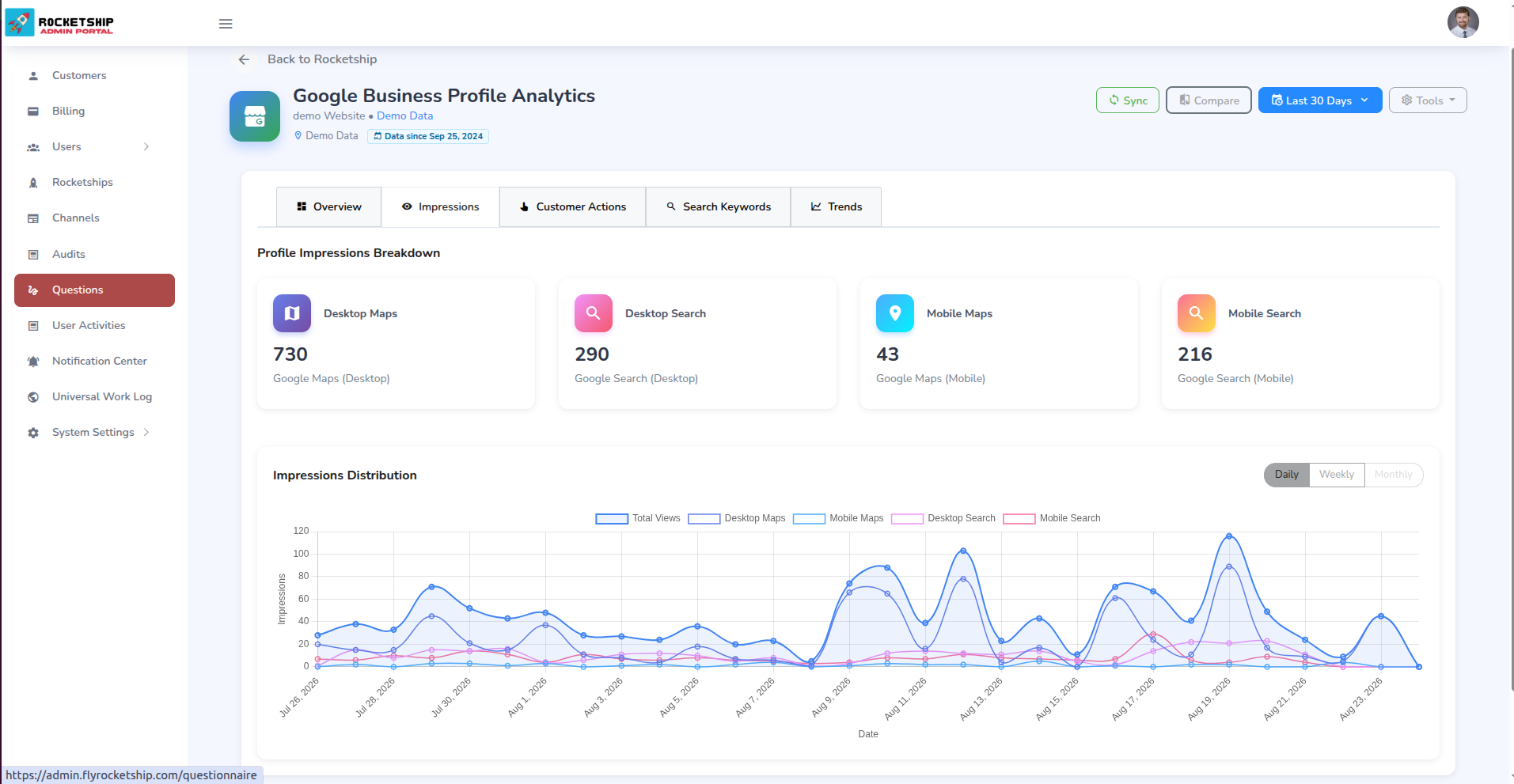Go to the Trends tab
Viewport: 1514px width, 784px height.
click(x=836, y=206)
